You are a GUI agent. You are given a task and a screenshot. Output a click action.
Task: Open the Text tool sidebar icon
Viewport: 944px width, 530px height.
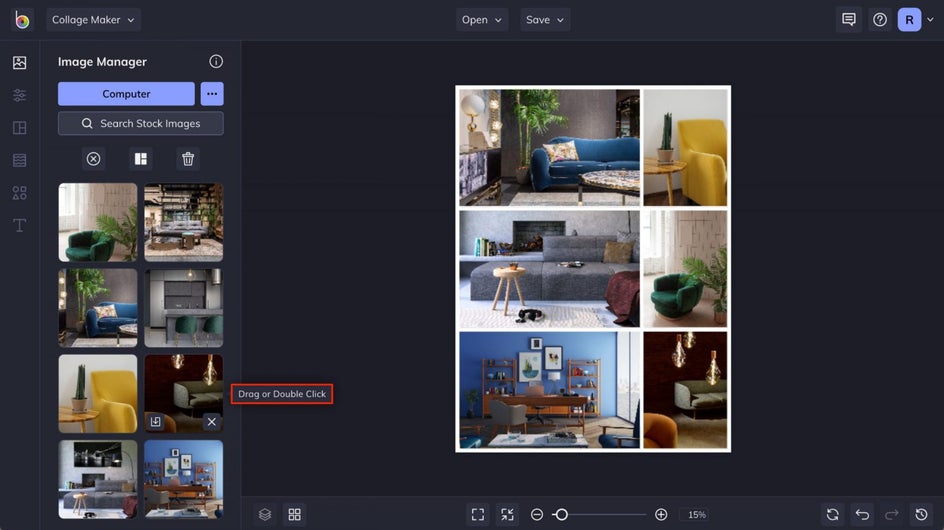[19, 225]
